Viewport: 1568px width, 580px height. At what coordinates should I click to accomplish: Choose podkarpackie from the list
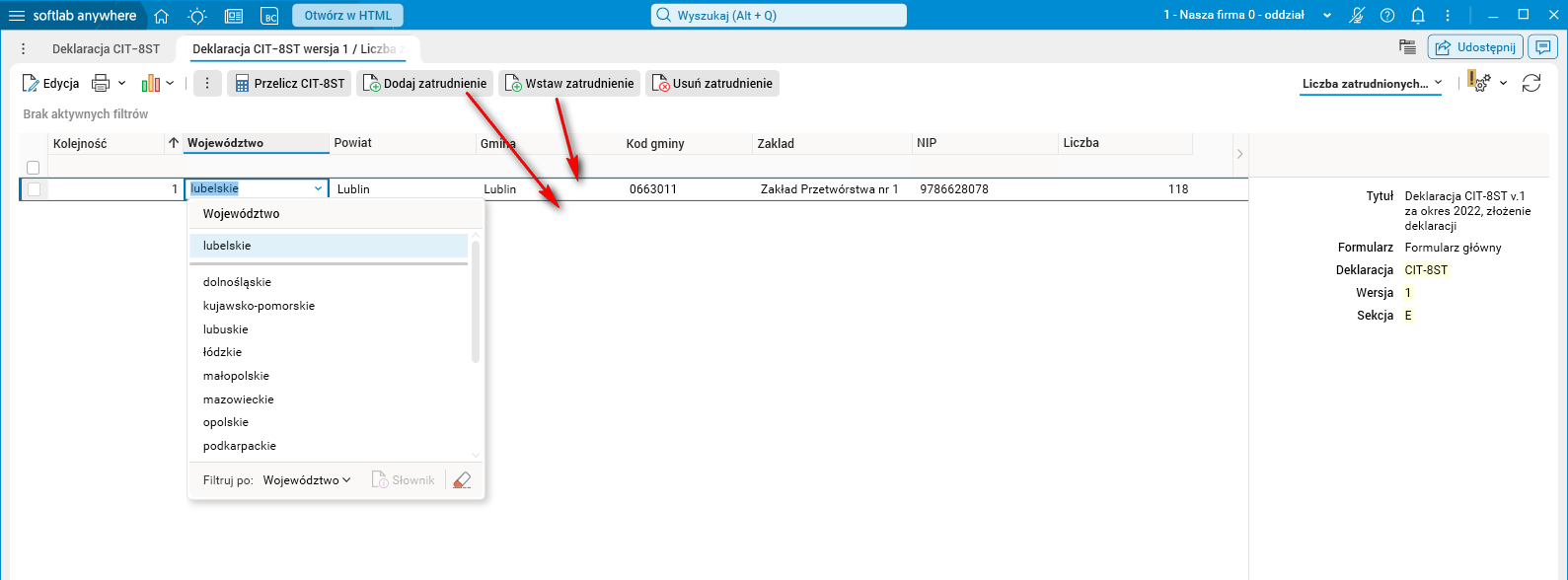[329, 446]
